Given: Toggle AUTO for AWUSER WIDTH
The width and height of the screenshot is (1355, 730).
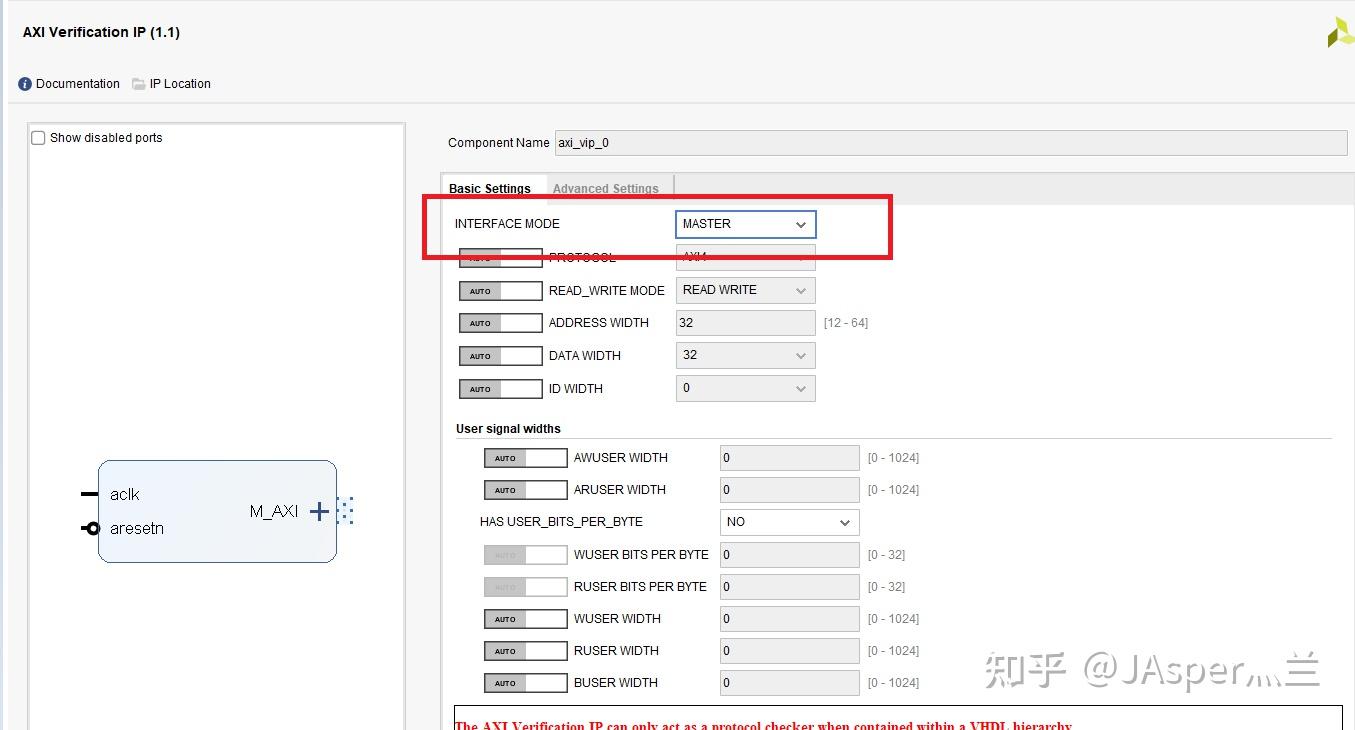Looking at the screenshot, I should pyautogui.click(x=525, y=457).
